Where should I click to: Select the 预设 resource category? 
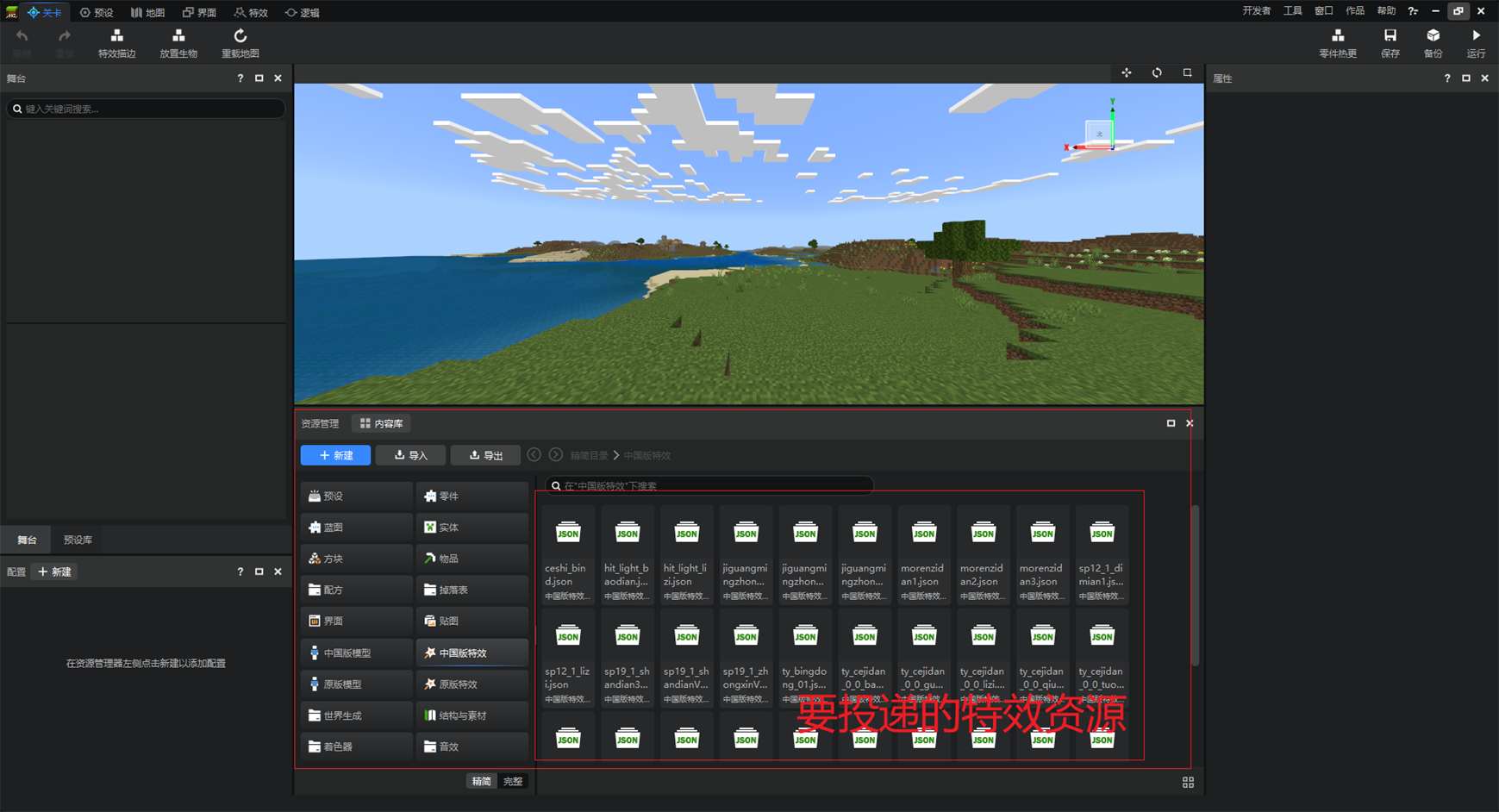(356, 496)
